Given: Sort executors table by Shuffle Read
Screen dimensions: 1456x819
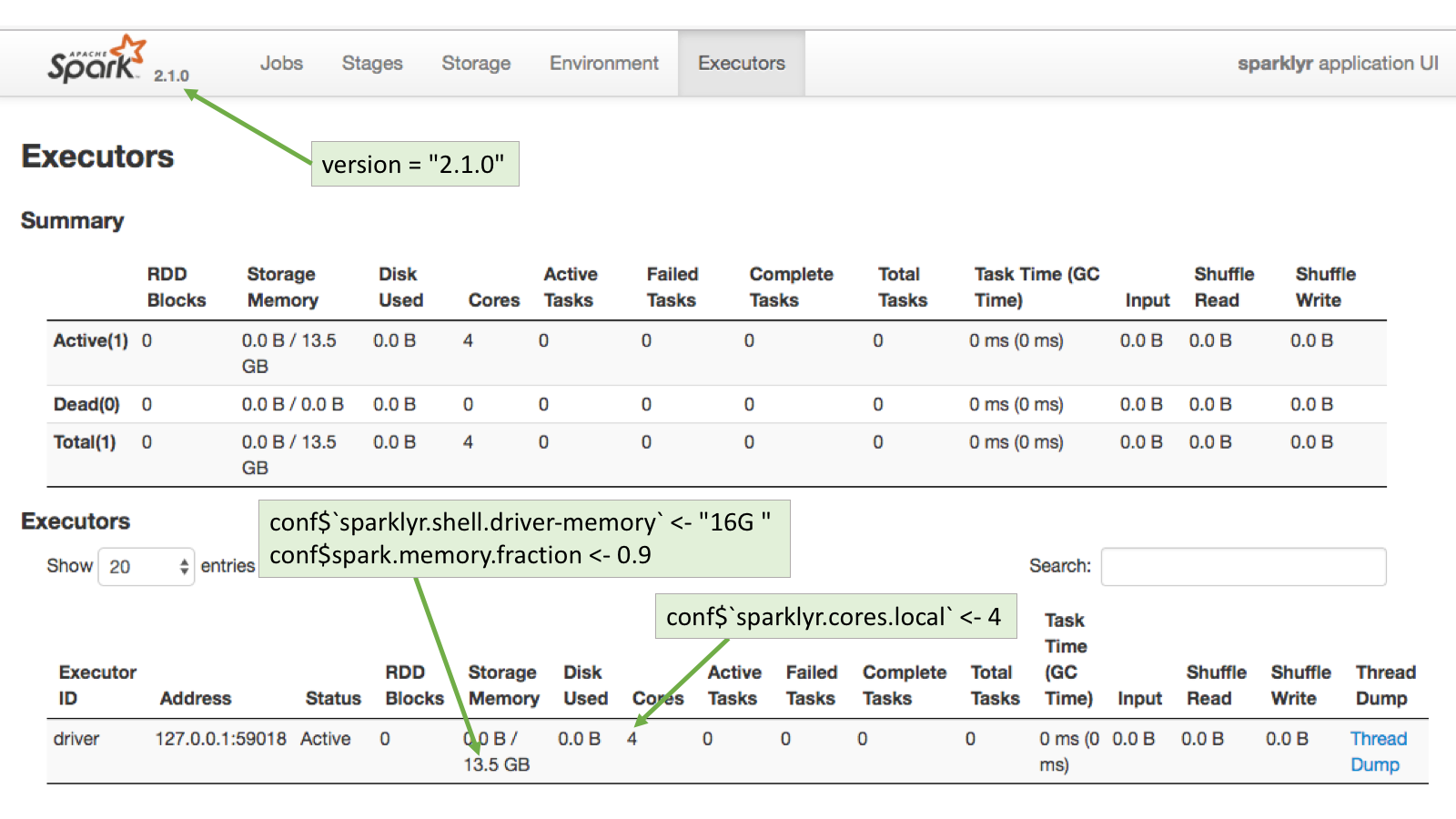Looking at the screenshot, I should (x=1216, y=685).
